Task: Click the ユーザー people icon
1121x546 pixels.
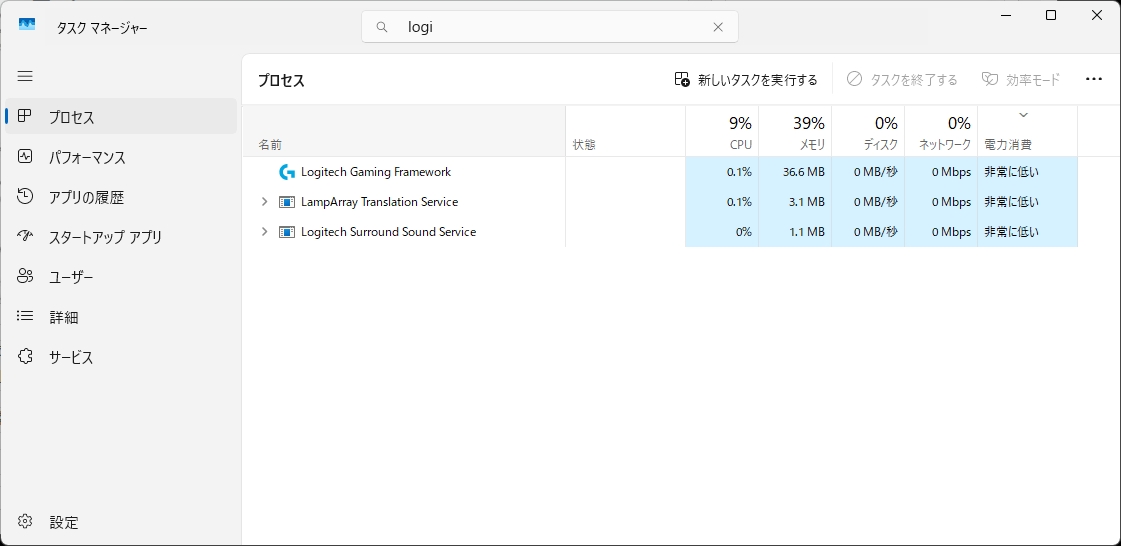Action: click(25, 276)
